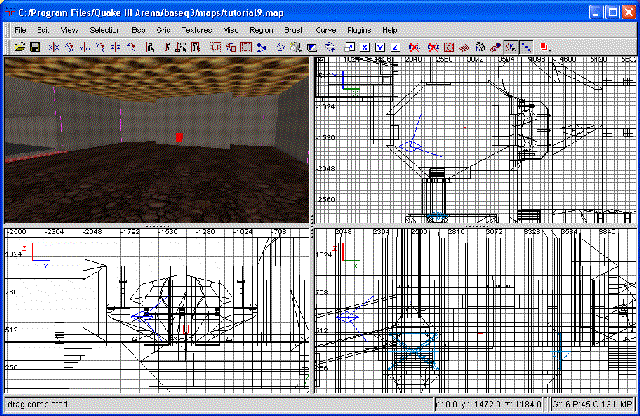This screenshot has height=416, width=640.
Task: Open the Textures menu
Action: (197, 30)
